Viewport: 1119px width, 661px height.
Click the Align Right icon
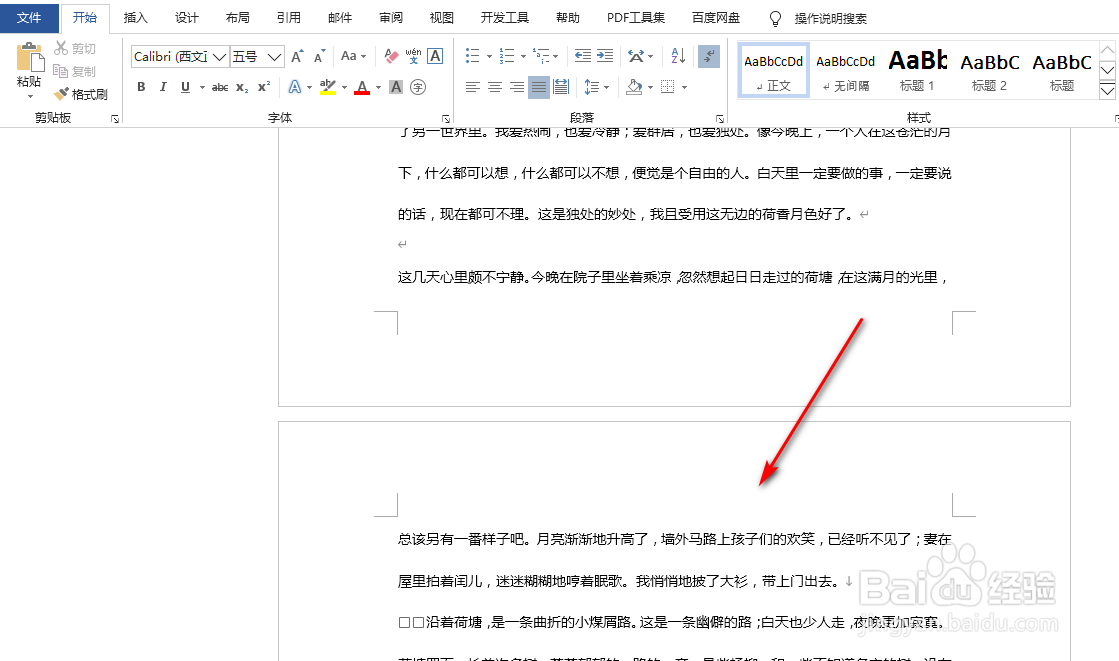pos(517,87)
